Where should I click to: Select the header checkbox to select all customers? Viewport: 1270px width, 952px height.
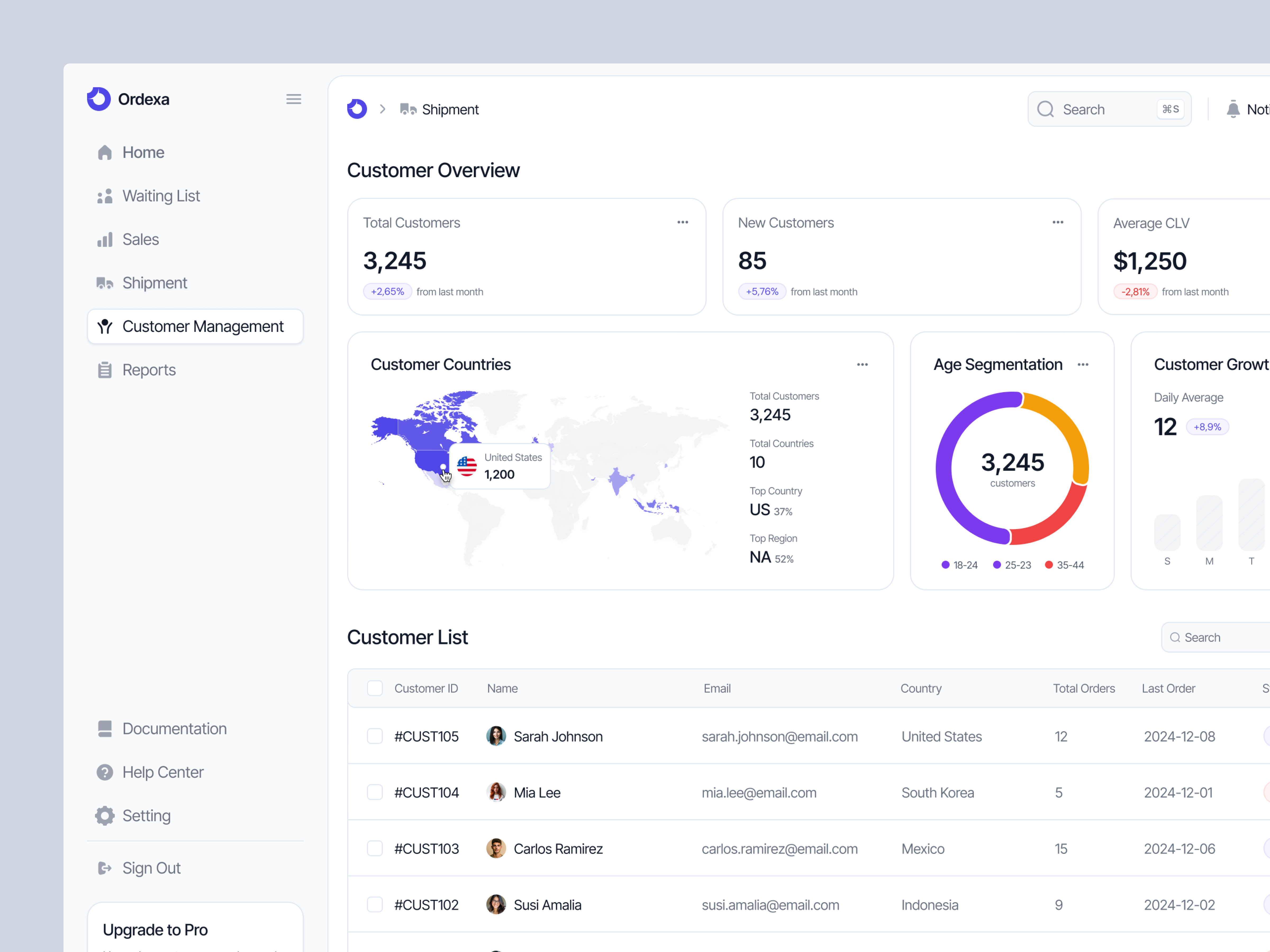[x=375, y=688]
